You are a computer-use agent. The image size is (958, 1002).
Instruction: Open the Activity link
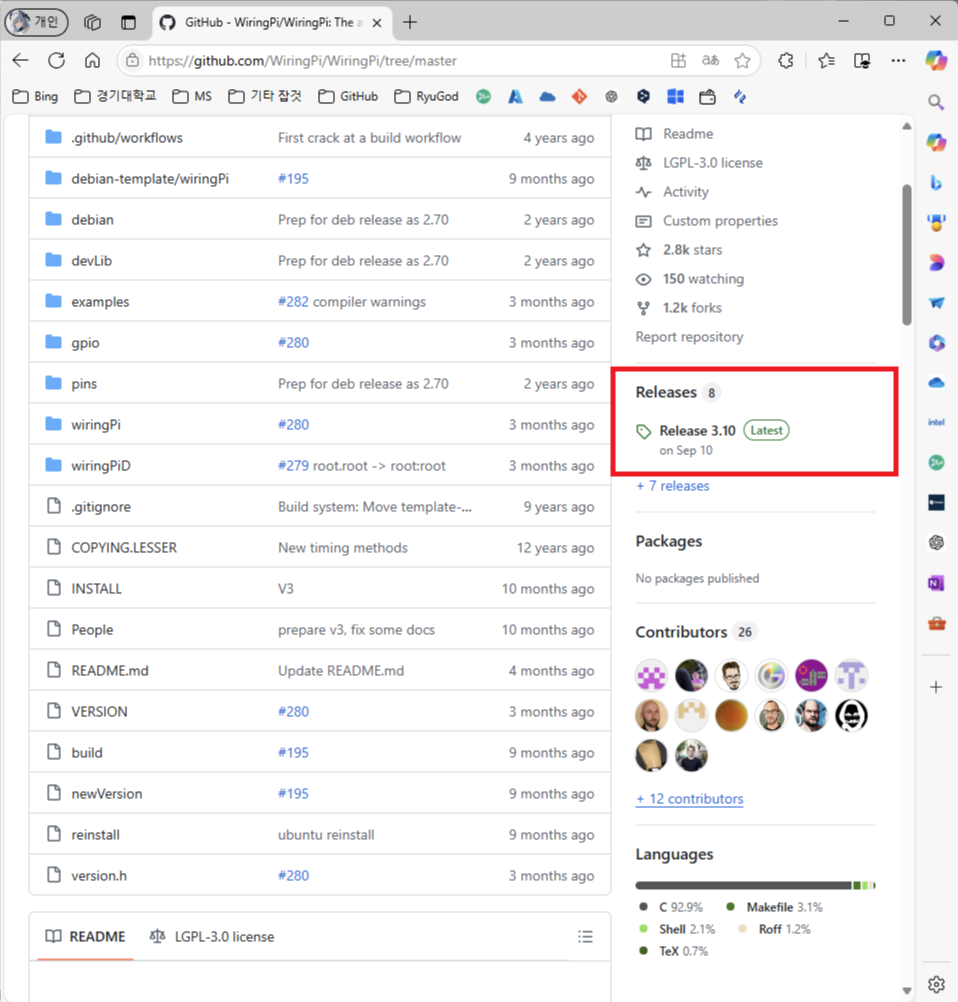(672, 192)
